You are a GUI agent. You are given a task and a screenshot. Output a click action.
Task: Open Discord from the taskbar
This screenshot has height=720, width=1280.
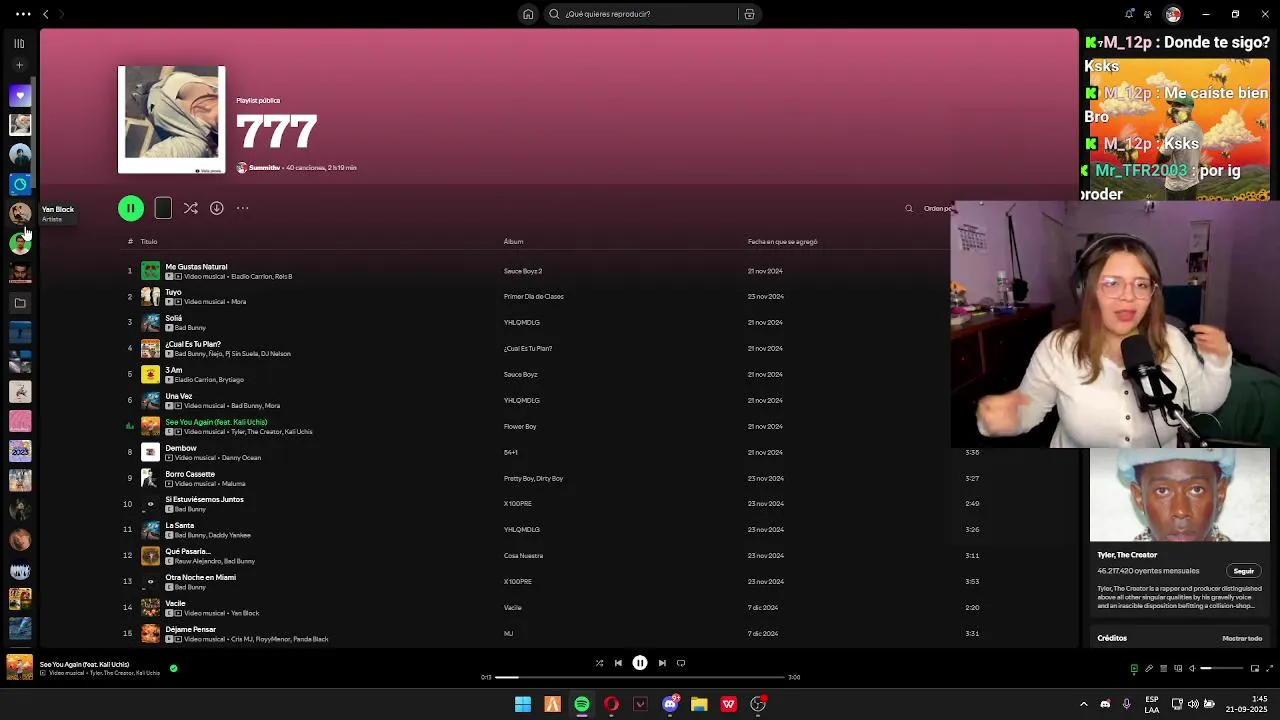[670, 704]
